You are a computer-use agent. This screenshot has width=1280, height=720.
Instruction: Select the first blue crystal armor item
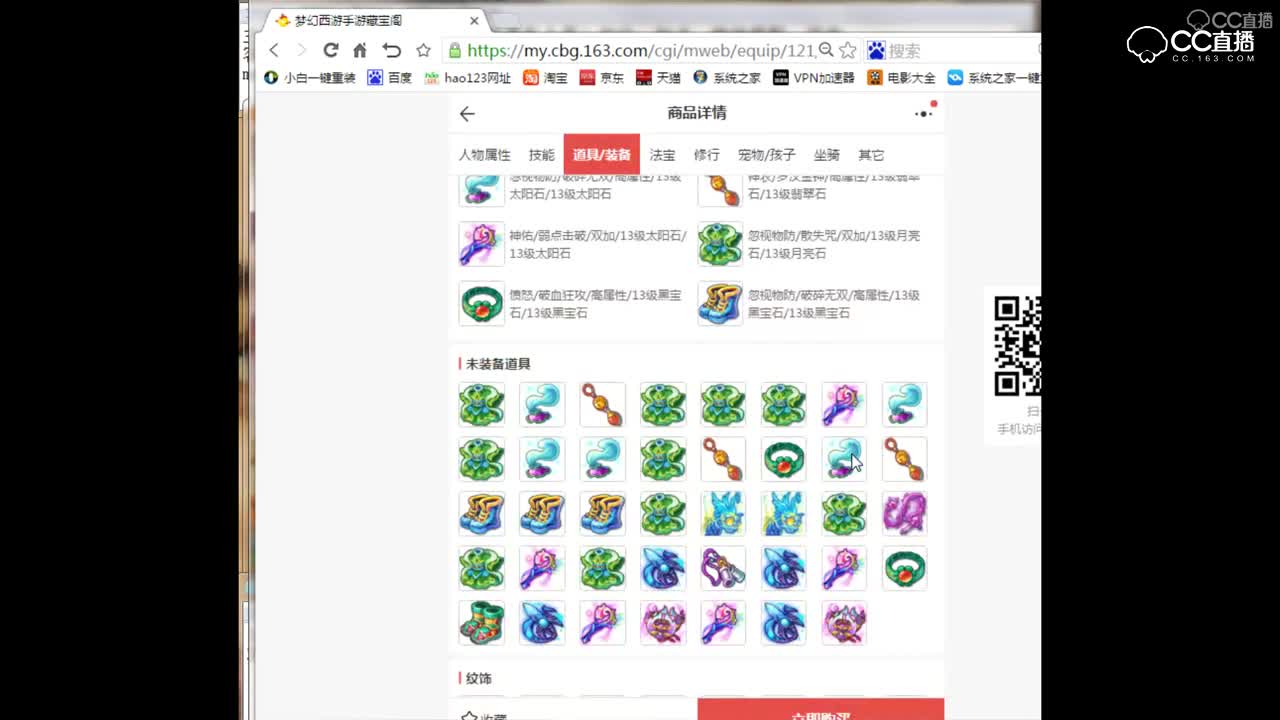723,513
